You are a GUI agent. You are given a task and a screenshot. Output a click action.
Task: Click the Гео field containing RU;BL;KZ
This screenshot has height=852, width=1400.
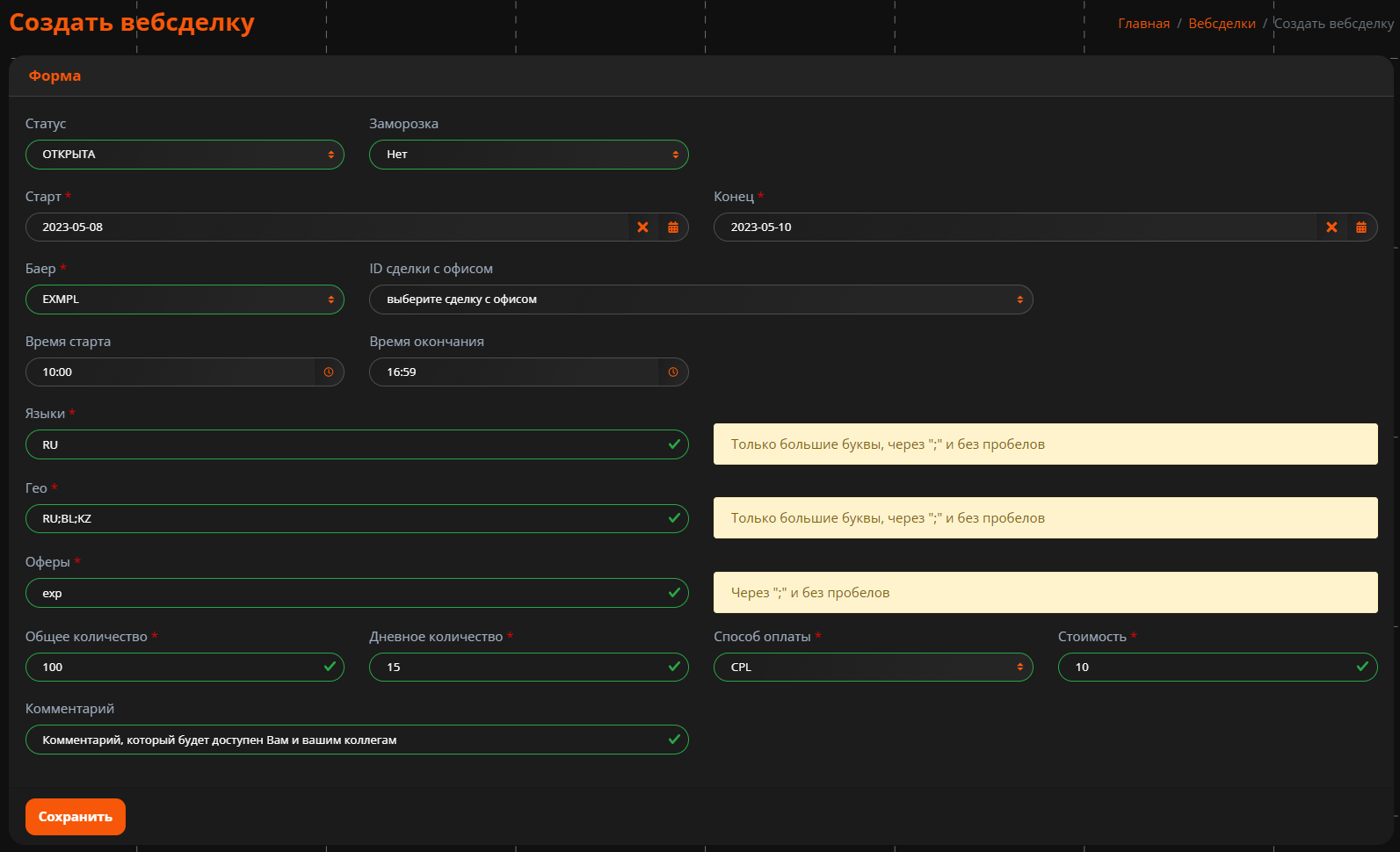(357, 519)
